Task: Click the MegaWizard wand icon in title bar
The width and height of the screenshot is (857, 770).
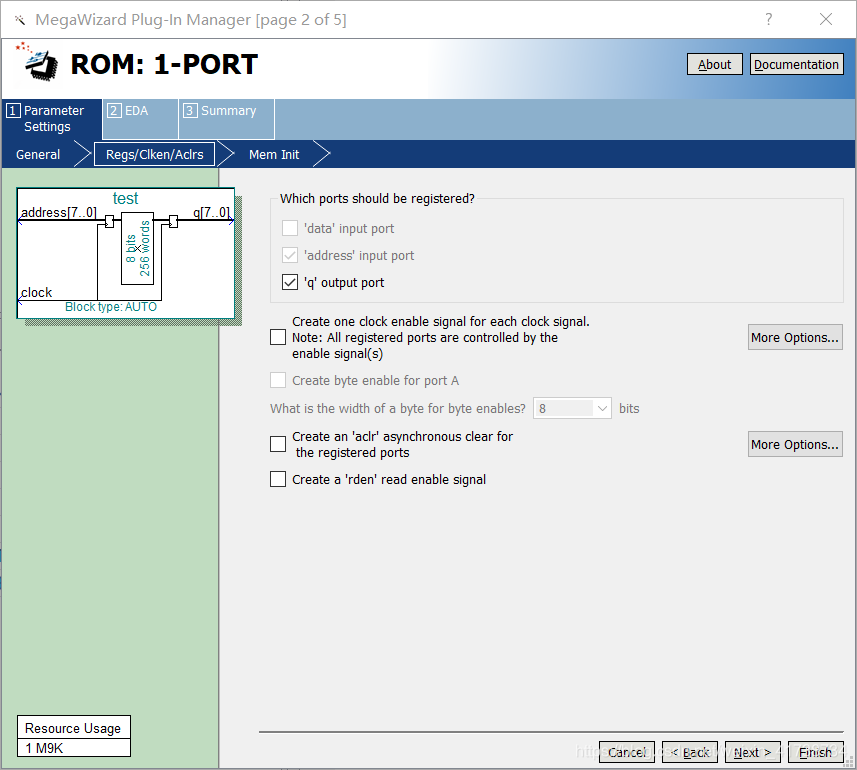Action: click(20, 20)
